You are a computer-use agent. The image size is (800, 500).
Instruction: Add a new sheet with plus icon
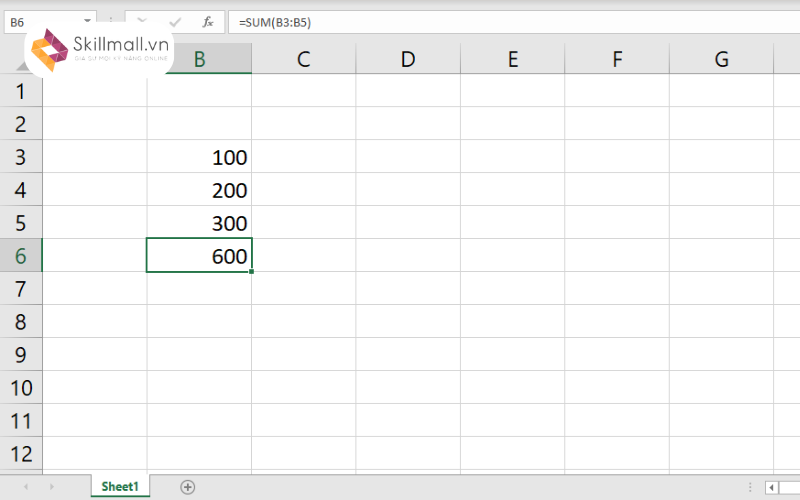click(187, 487)
